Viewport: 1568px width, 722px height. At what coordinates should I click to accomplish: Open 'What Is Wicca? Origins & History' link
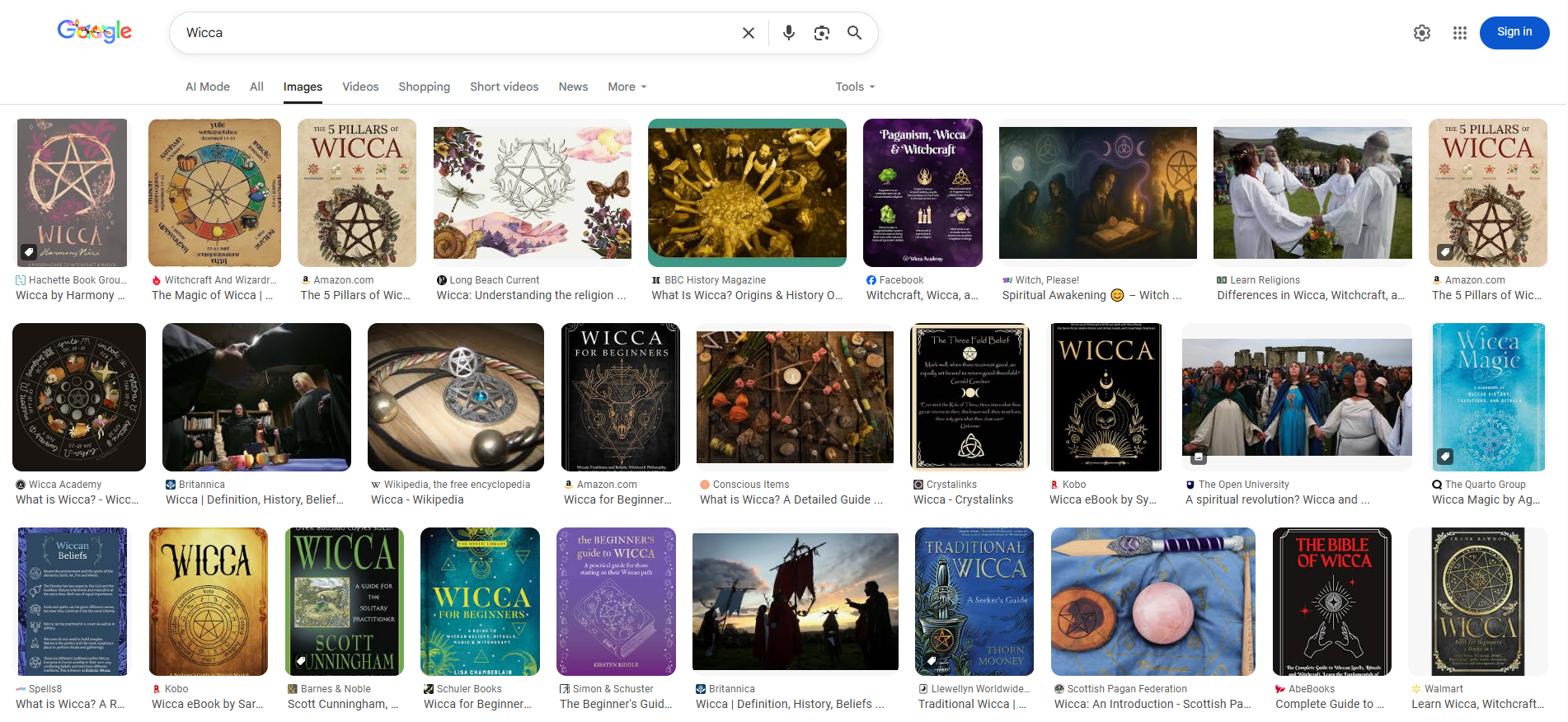[x=747, y=295]
